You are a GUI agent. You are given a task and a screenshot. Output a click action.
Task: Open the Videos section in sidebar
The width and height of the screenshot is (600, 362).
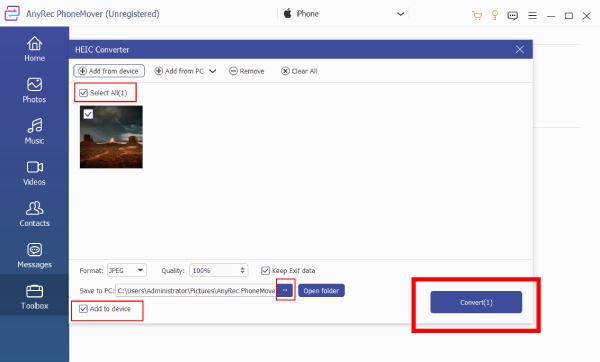[x=34, y=173]
